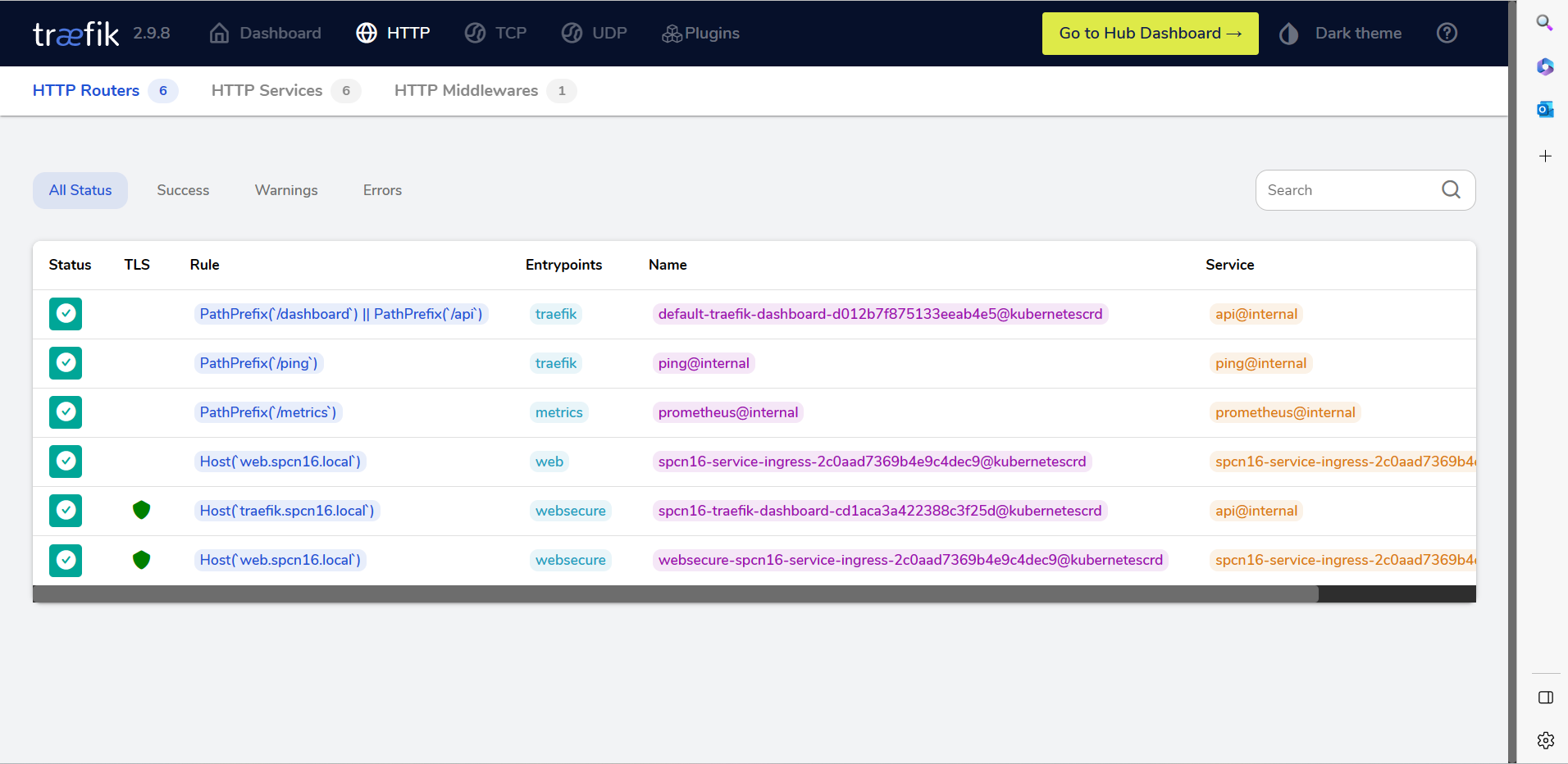
Task: Open the HTTP Services tab
Action: [285, 91]
